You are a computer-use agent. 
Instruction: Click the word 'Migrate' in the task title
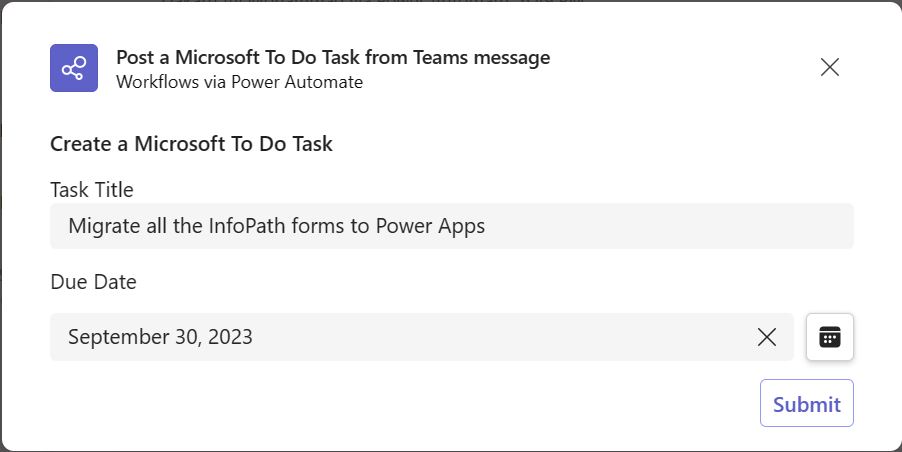click(102, 226)
